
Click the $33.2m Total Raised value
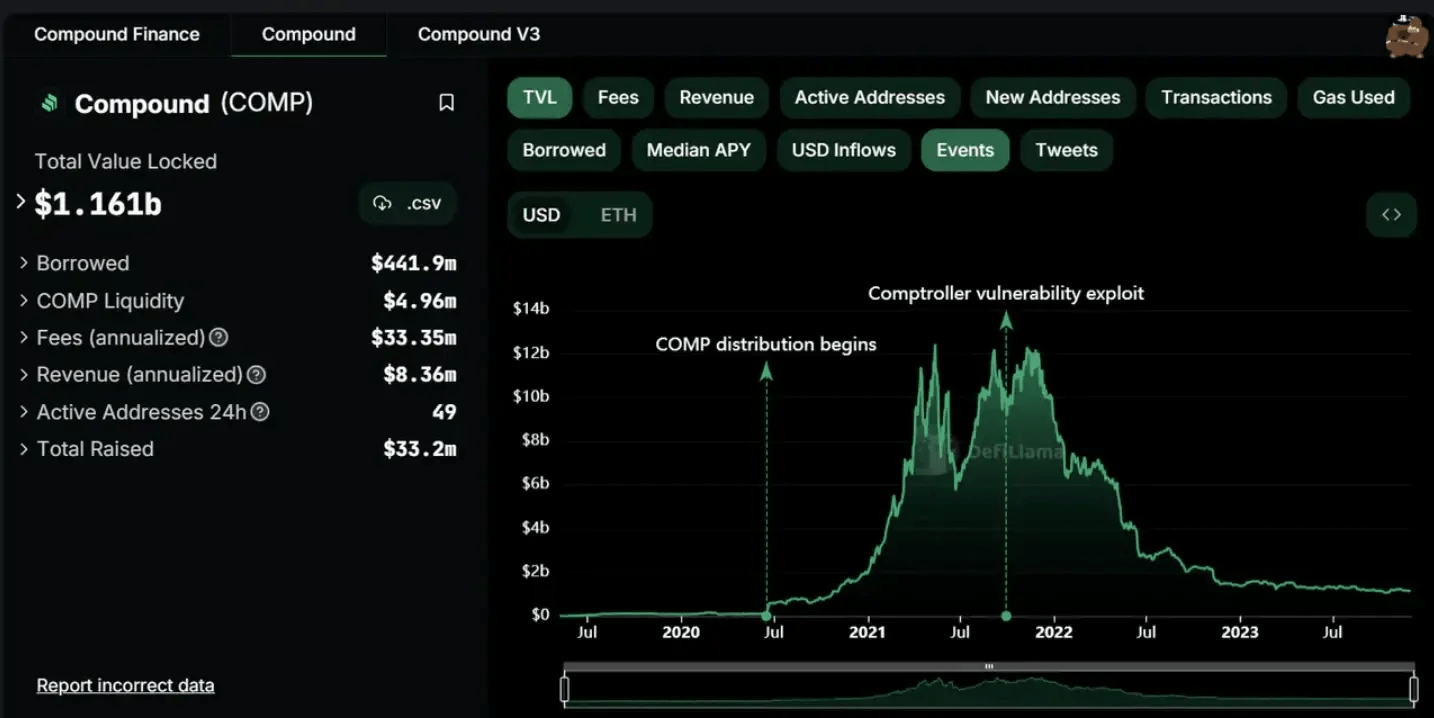(420, 449)
